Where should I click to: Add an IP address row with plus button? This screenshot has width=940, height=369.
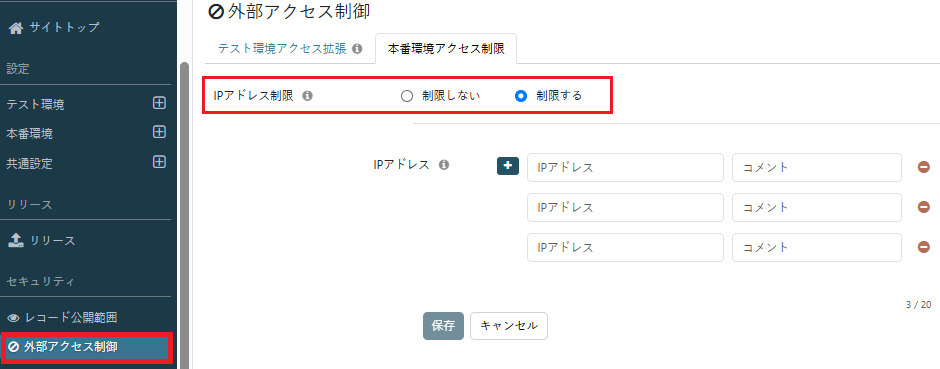coord(508,166)
